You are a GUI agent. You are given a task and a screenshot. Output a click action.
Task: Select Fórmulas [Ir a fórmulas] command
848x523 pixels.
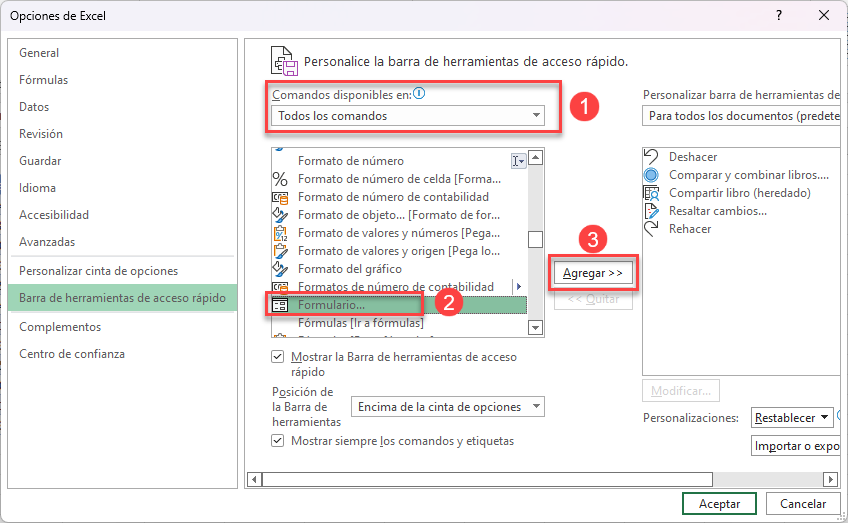point(399,323)
